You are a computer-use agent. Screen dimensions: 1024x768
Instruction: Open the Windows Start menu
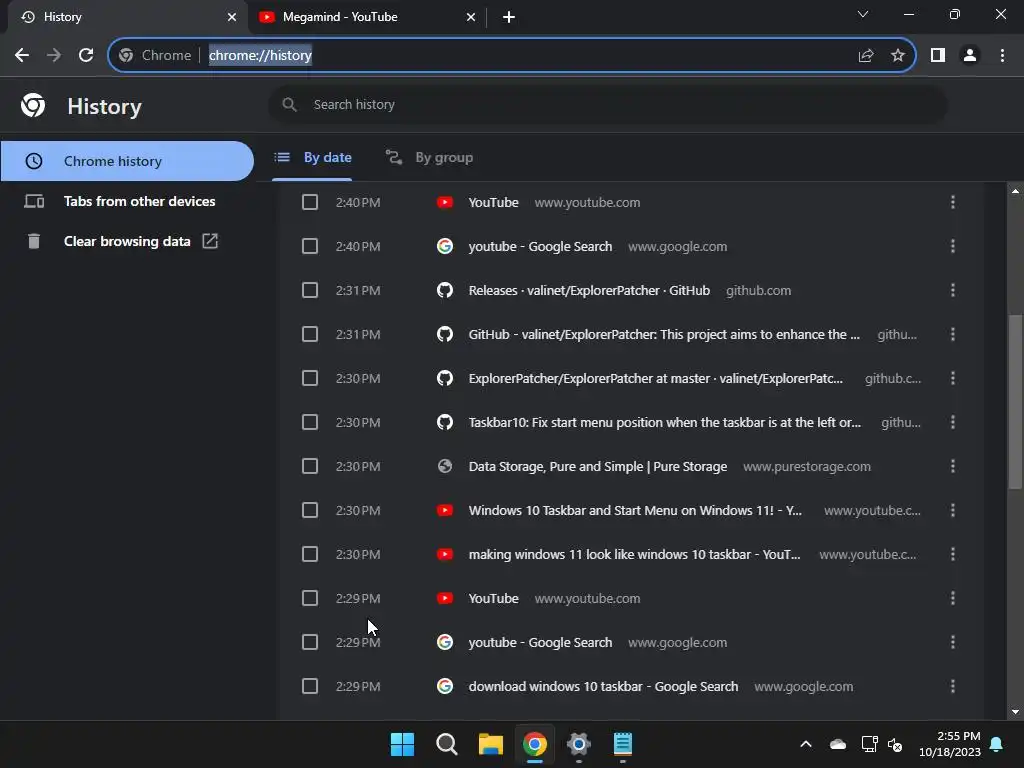(402, 744)
